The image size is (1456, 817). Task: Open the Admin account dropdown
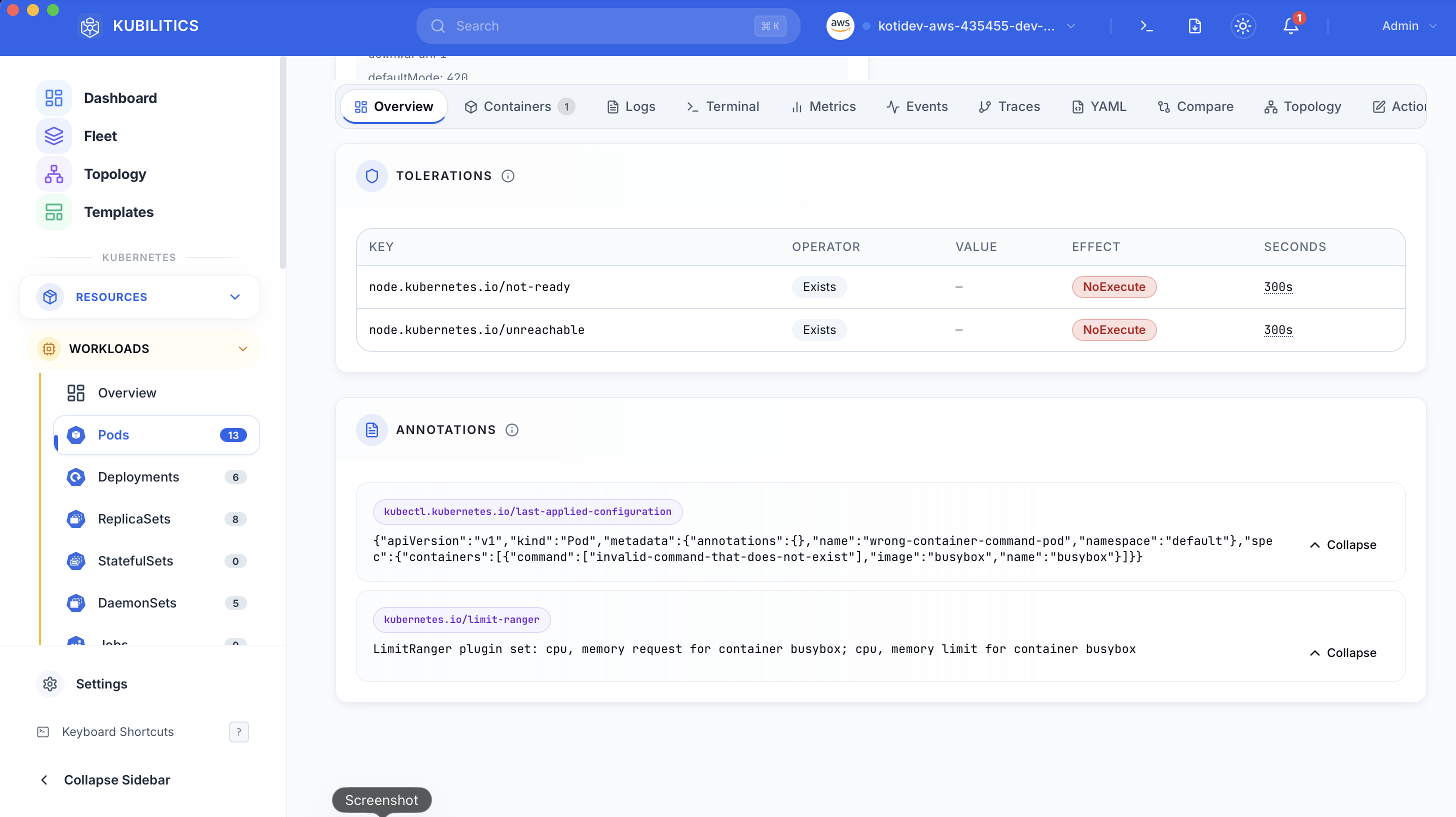point(1408,26)
